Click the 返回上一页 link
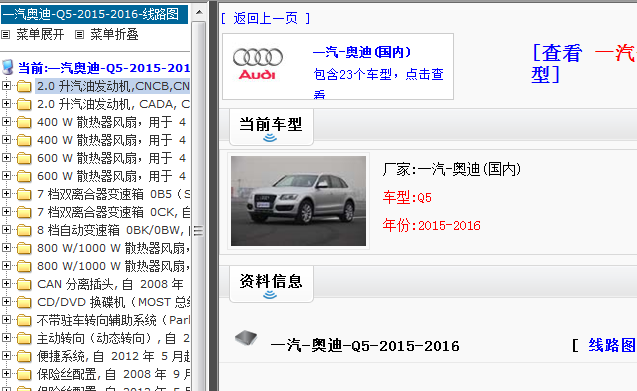Screen dimensions: 637x391 [x=266, y=18]
